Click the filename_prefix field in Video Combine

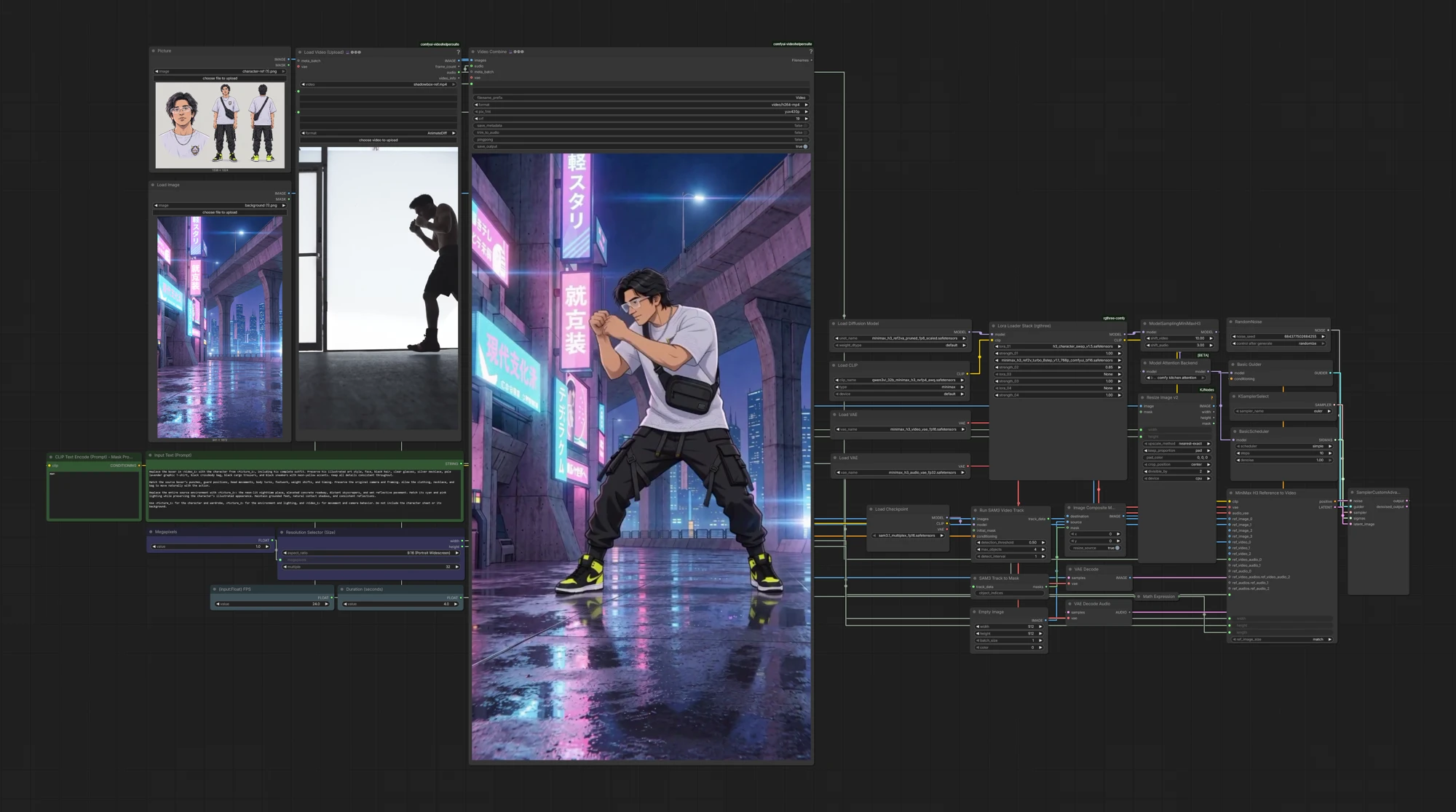pos(641,97)
